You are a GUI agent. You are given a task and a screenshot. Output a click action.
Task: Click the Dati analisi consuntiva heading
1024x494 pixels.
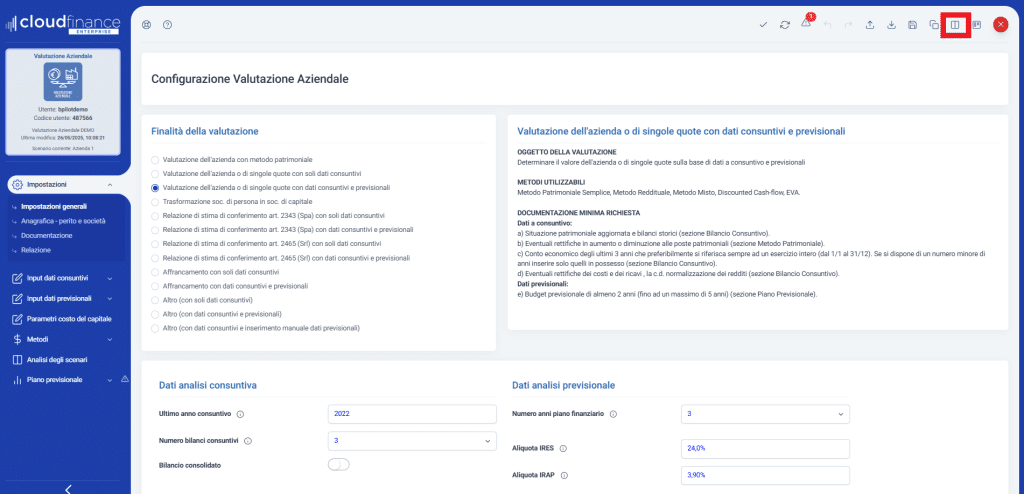point(208,386)
